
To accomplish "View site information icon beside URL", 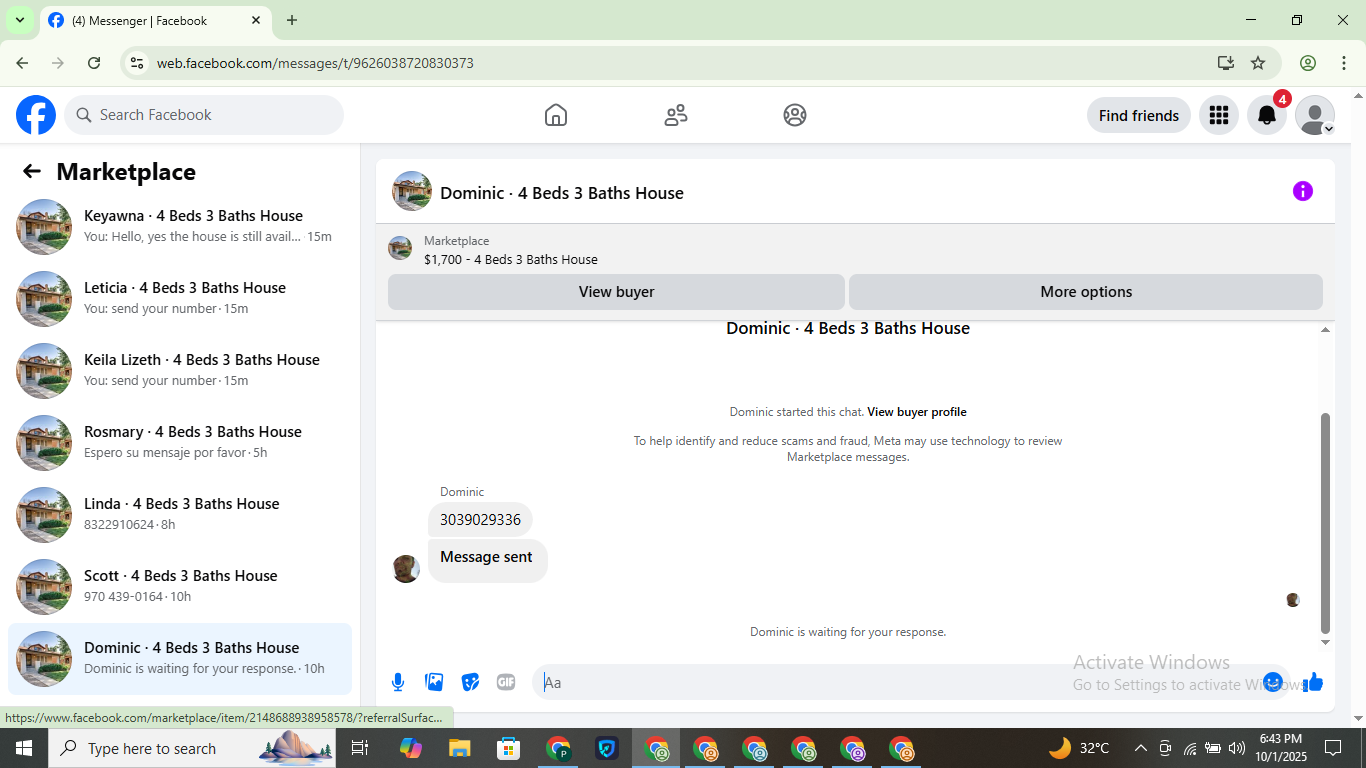I will (x=137, y=63).
